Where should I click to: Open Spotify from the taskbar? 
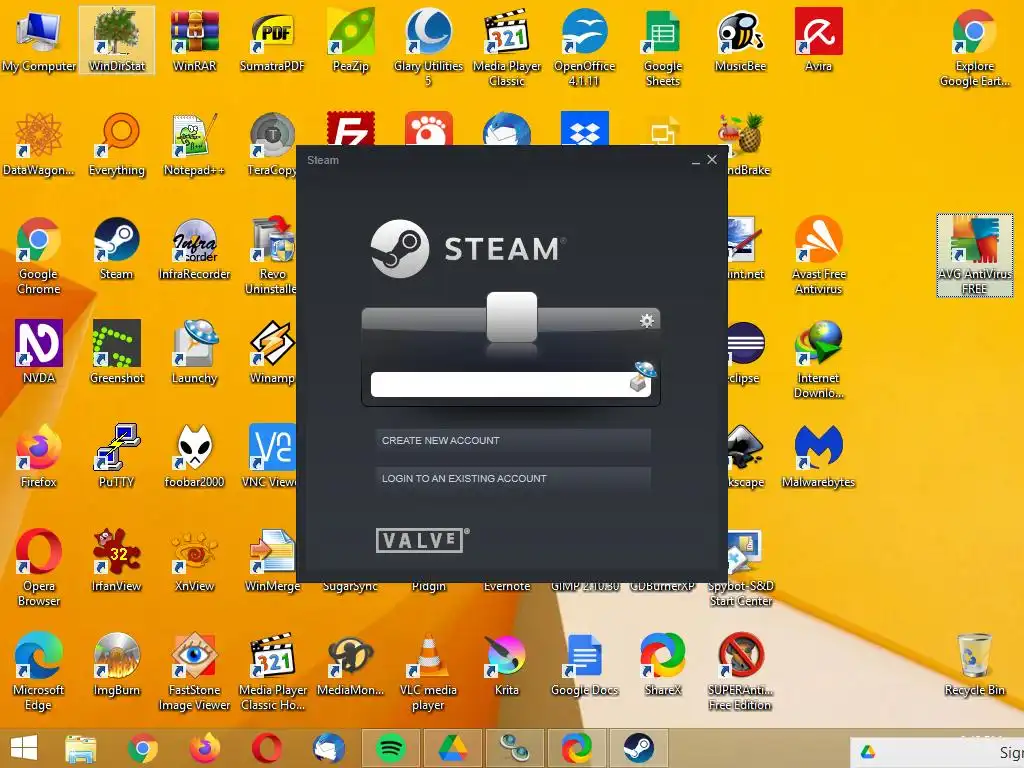point(391,748)
